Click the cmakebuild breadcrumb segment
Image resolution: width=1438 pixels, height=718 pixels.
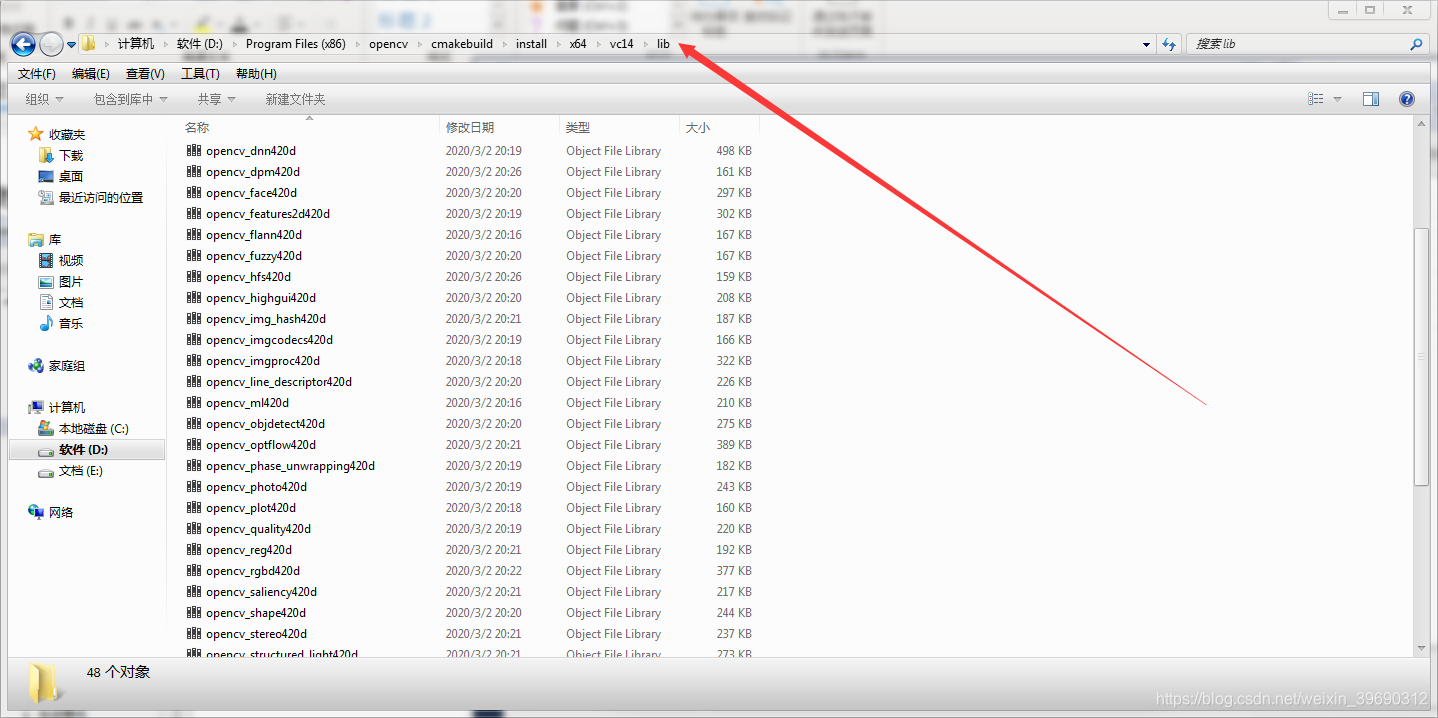coord(462,44)
